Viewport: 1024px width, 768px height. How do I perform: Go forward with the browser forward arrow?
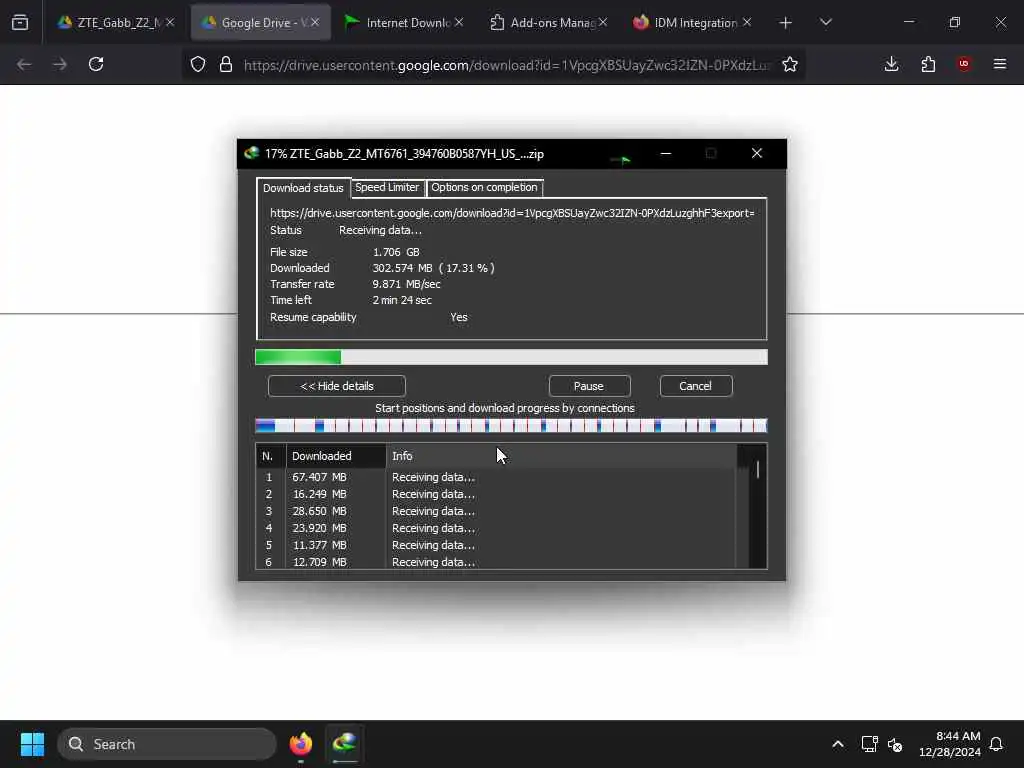[59, 65]
